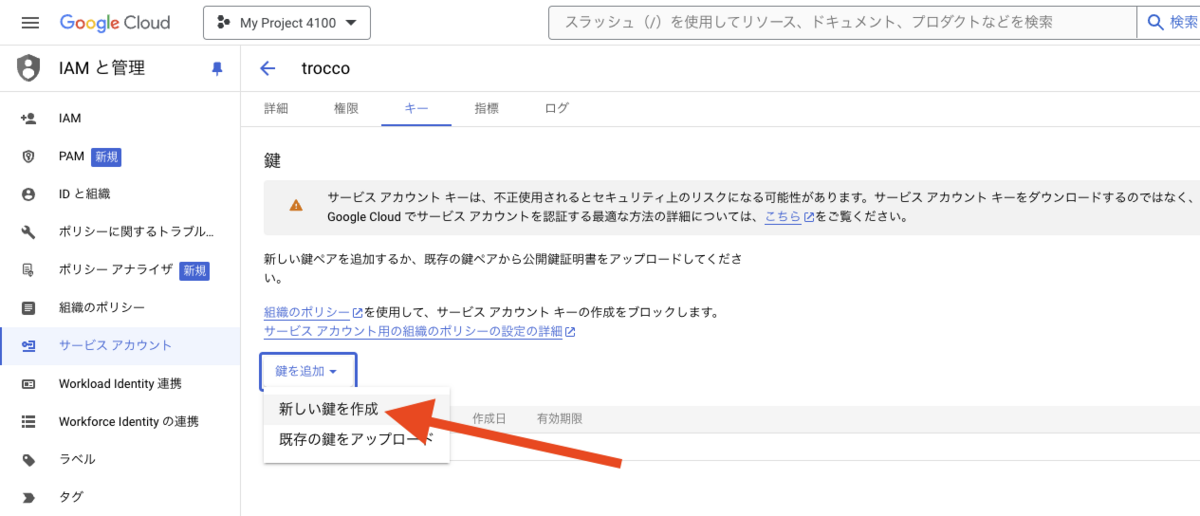This screenshot has height=516, width=1200.
Task: Click the IAM と管理 shield icon
Action: pyautogui.click(x=29, y=68)
